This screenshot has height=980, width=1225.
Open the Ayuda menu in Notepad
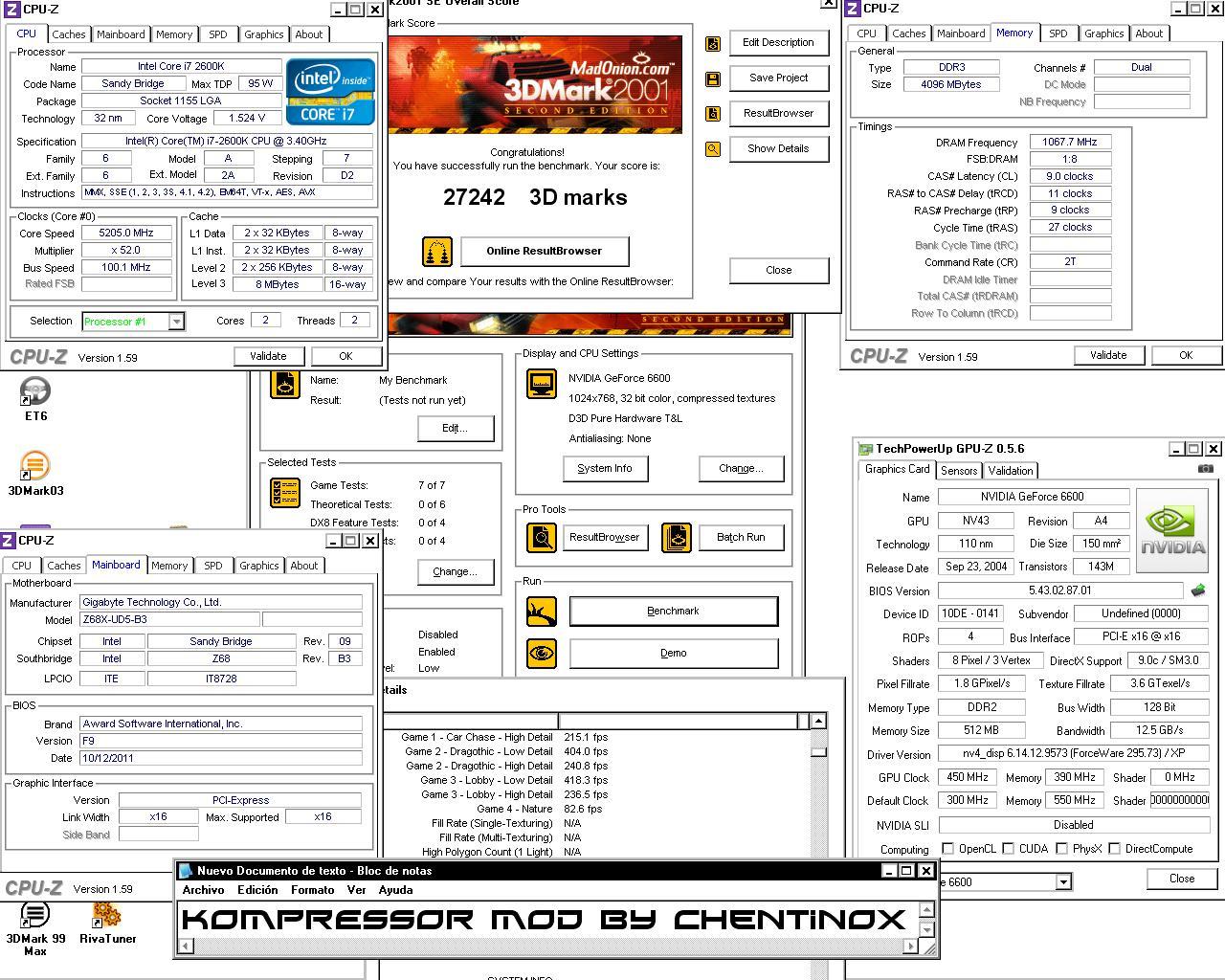click(x=395, y=890)
